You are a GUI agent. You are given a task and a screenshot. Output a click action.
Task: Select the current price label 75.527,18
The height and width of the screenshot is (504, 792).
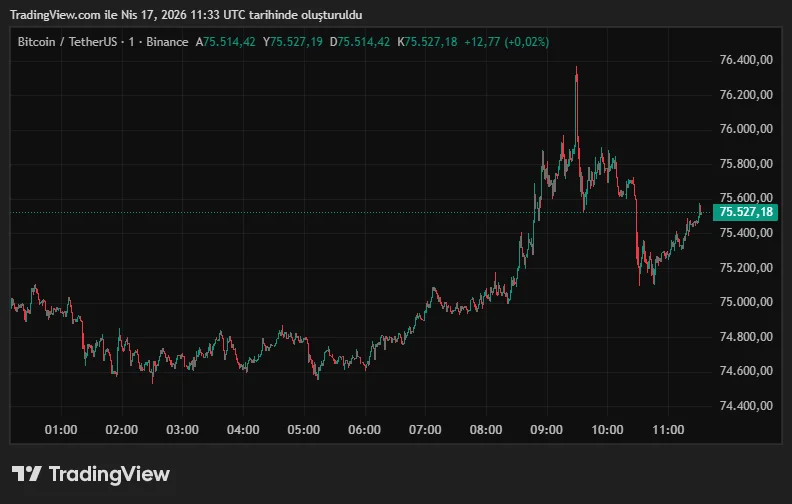point(745,212)
